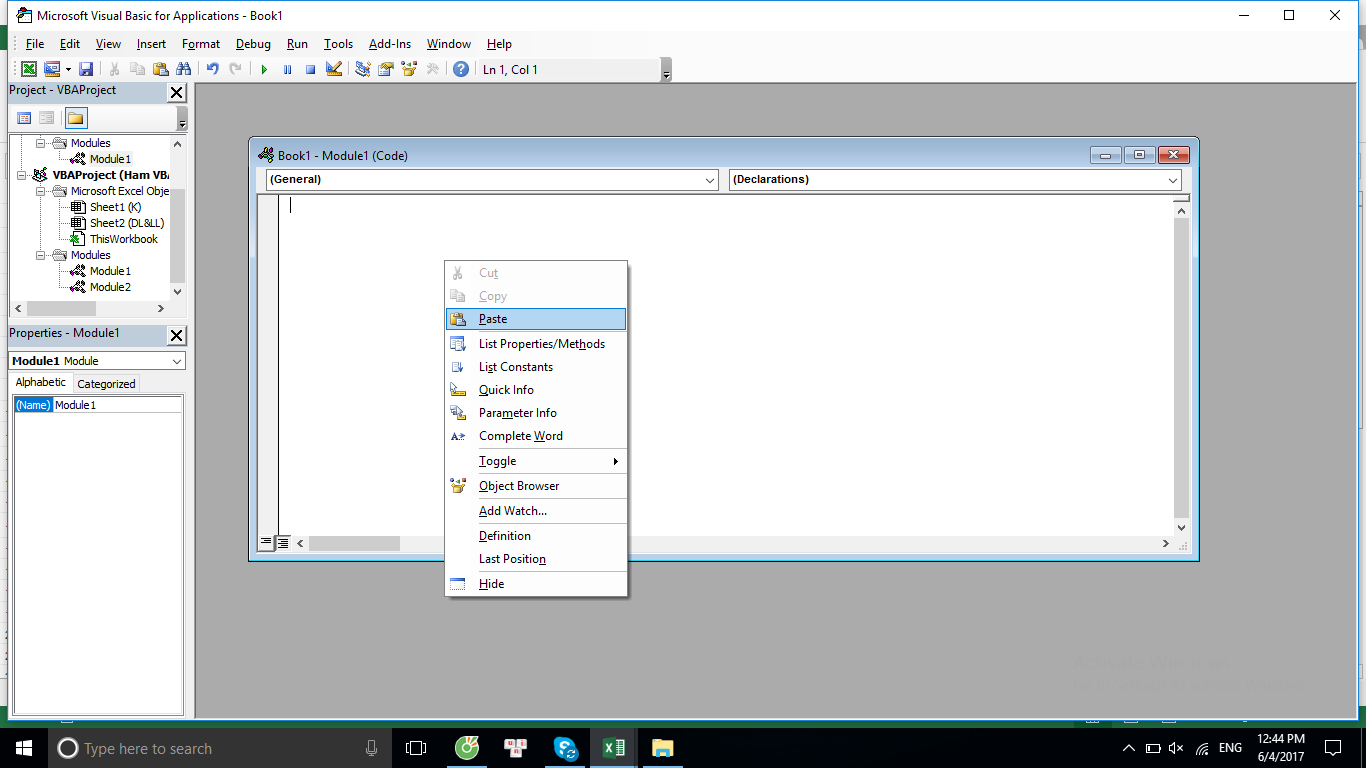Select Sheet1 (K) in the project tree
1366x768 pixels.
point(115,207)
